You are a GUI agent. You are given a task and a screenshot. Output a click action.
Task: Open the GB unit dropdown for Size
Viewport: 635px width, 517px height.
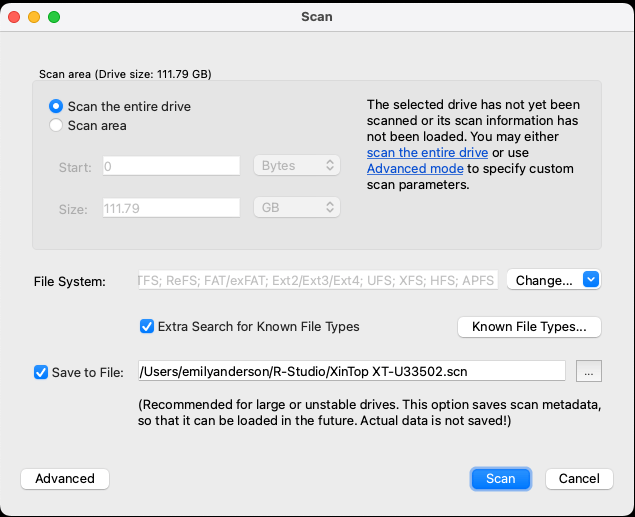pyautogui.click(x=297, y=208)
